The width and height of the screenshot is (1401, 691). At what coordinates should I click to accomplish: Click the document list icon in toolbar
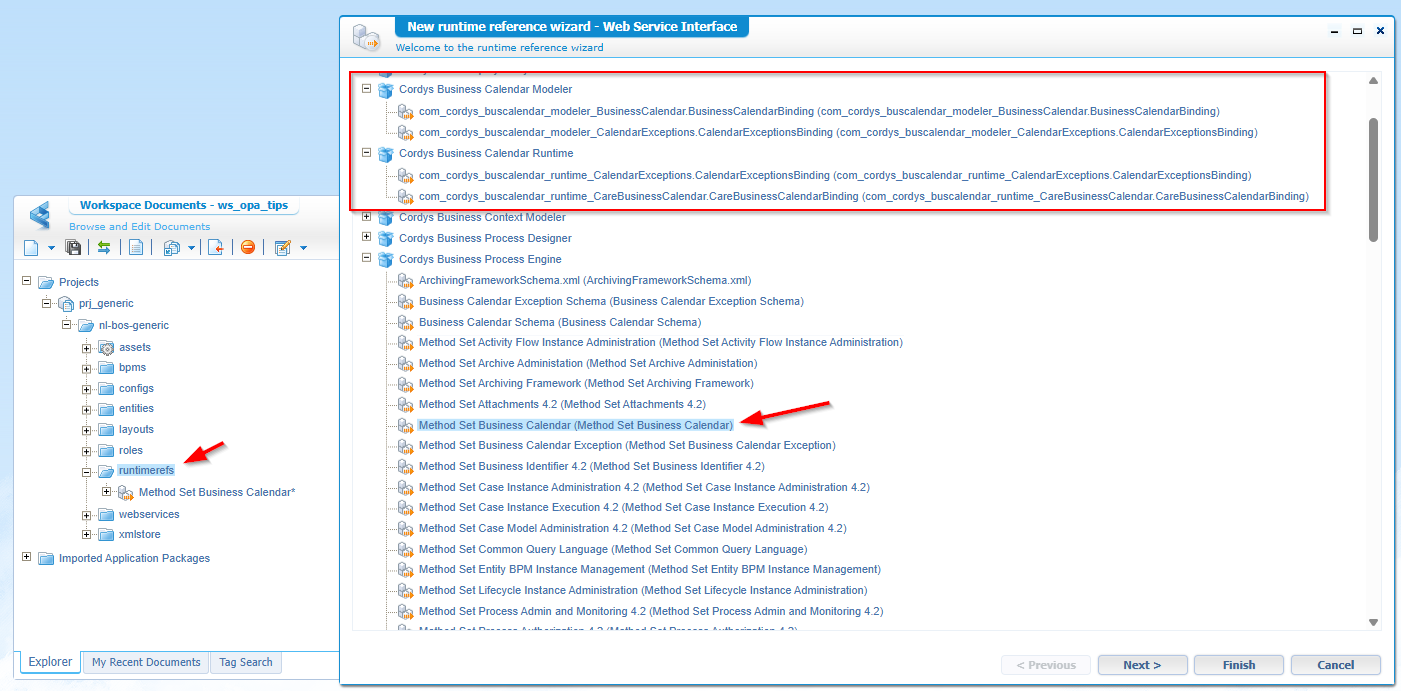(x=136, y=247)
